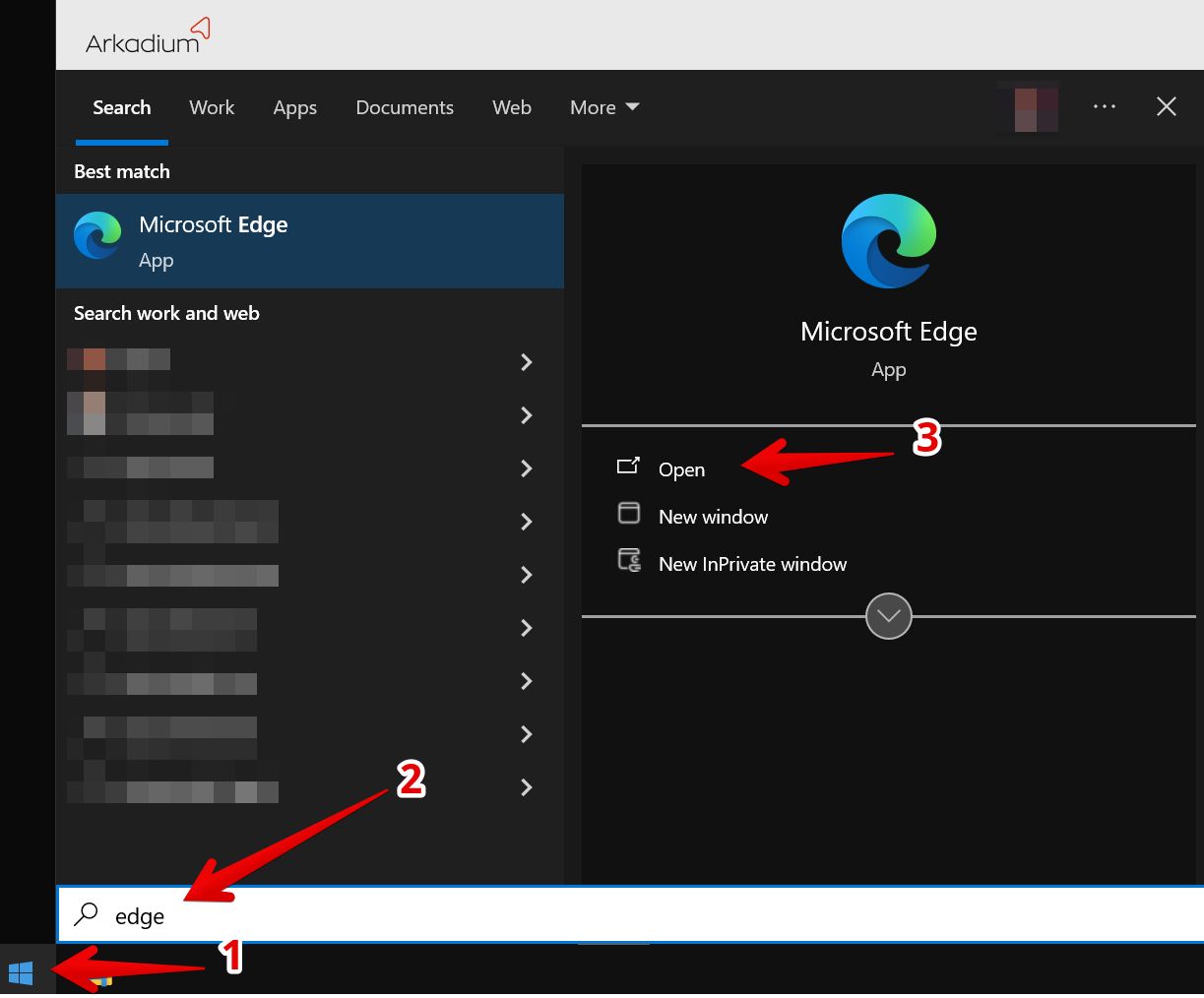The image size is (1204, 998).
Task: Expand the seventh web suggestion chevron
Action: coord(527,681)
